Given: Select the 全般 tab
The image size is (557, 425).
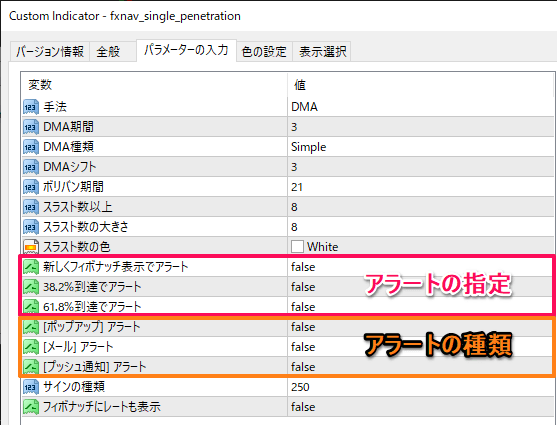Looking at the screenshot, I should pos(108,52).
